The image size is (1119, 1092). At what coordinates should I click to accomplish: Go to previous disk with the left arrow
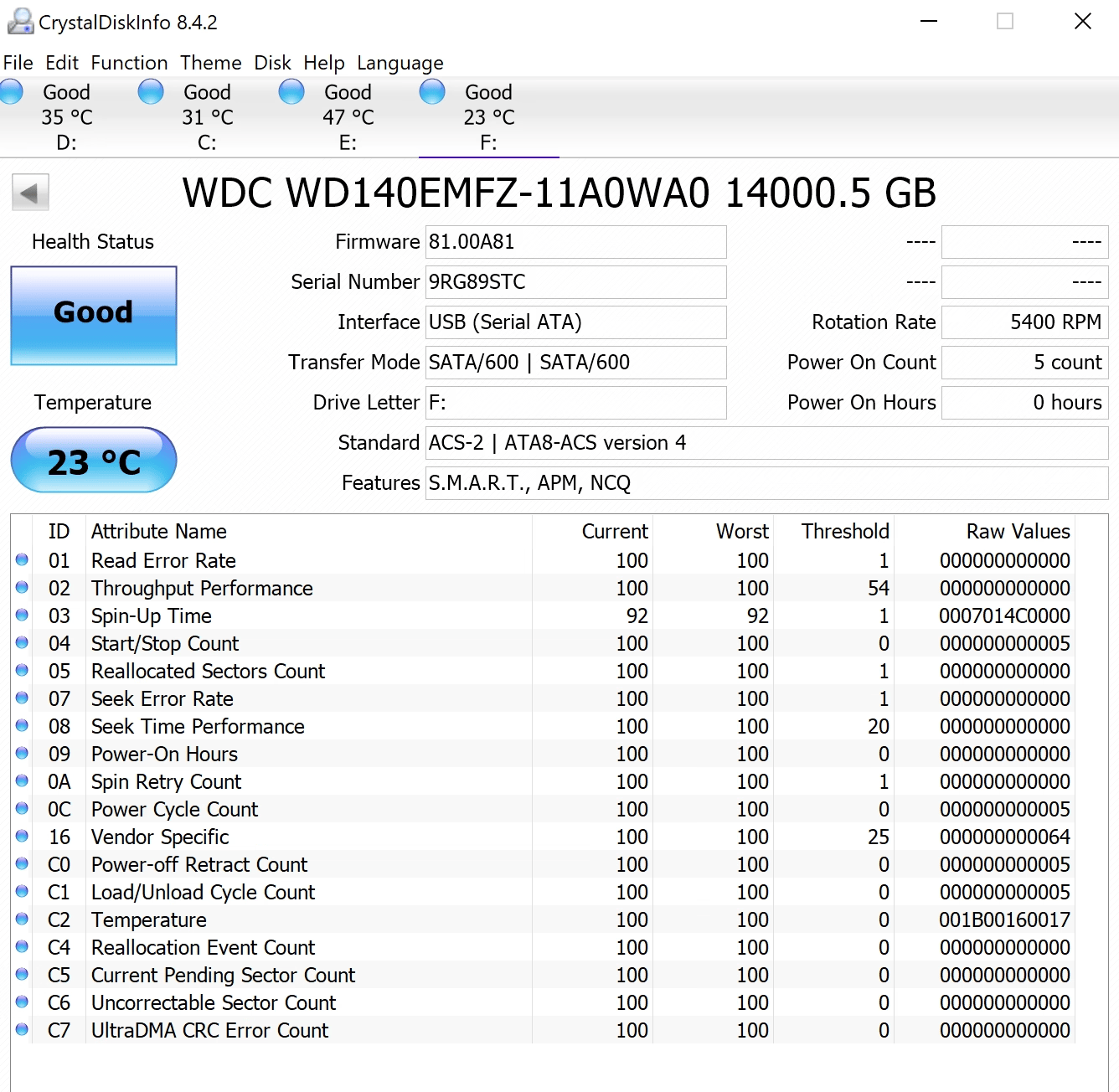click(x=30, y=193)
